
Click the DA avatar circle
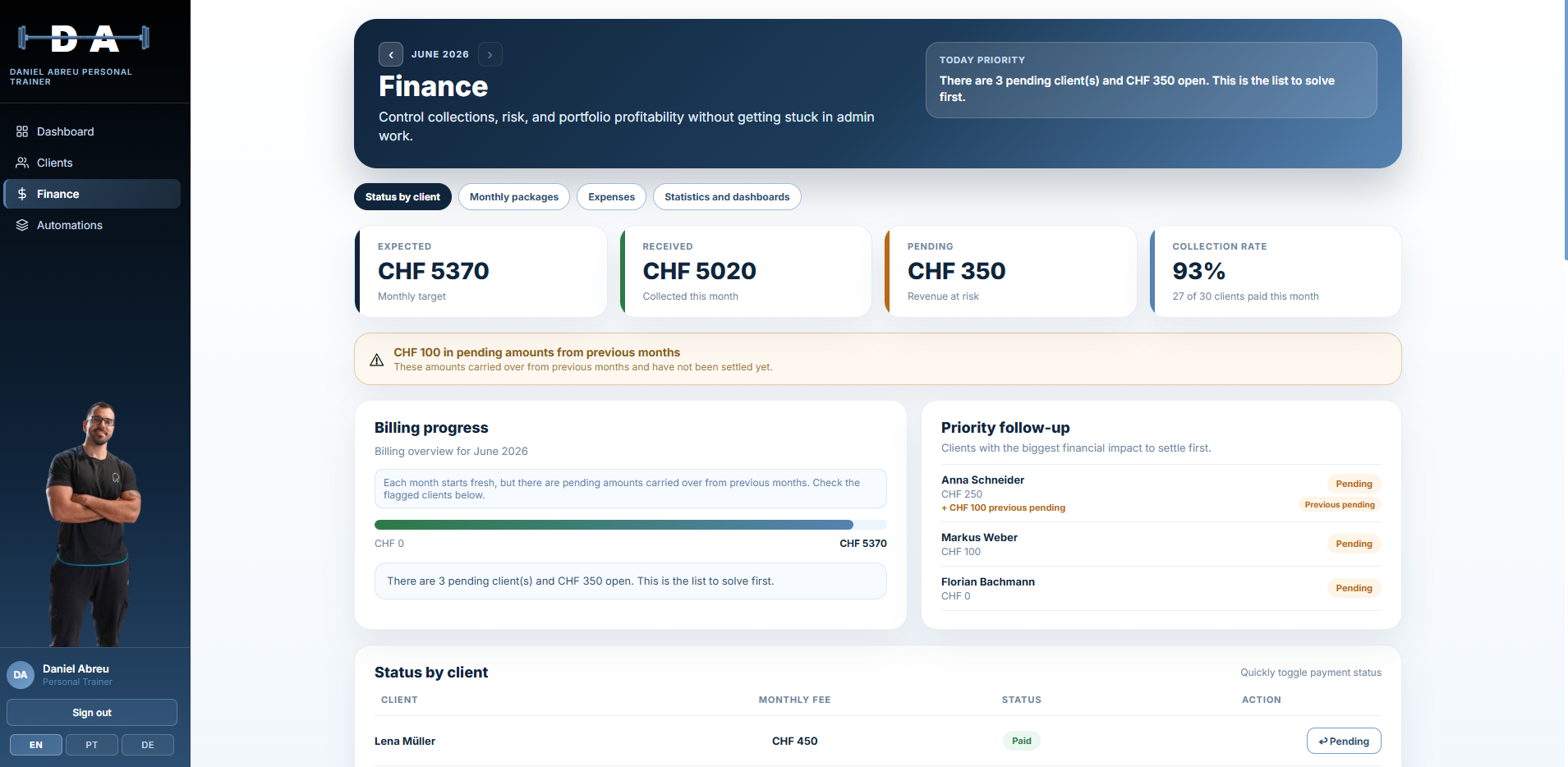[x=21, y=675]
